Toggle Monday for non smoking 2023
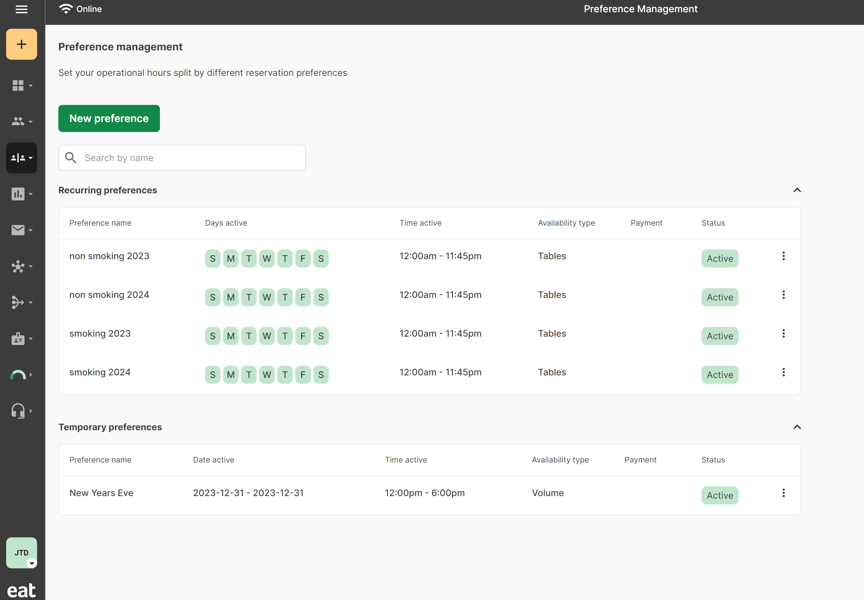Screen dimensions: 864x600 coord(230,258)
